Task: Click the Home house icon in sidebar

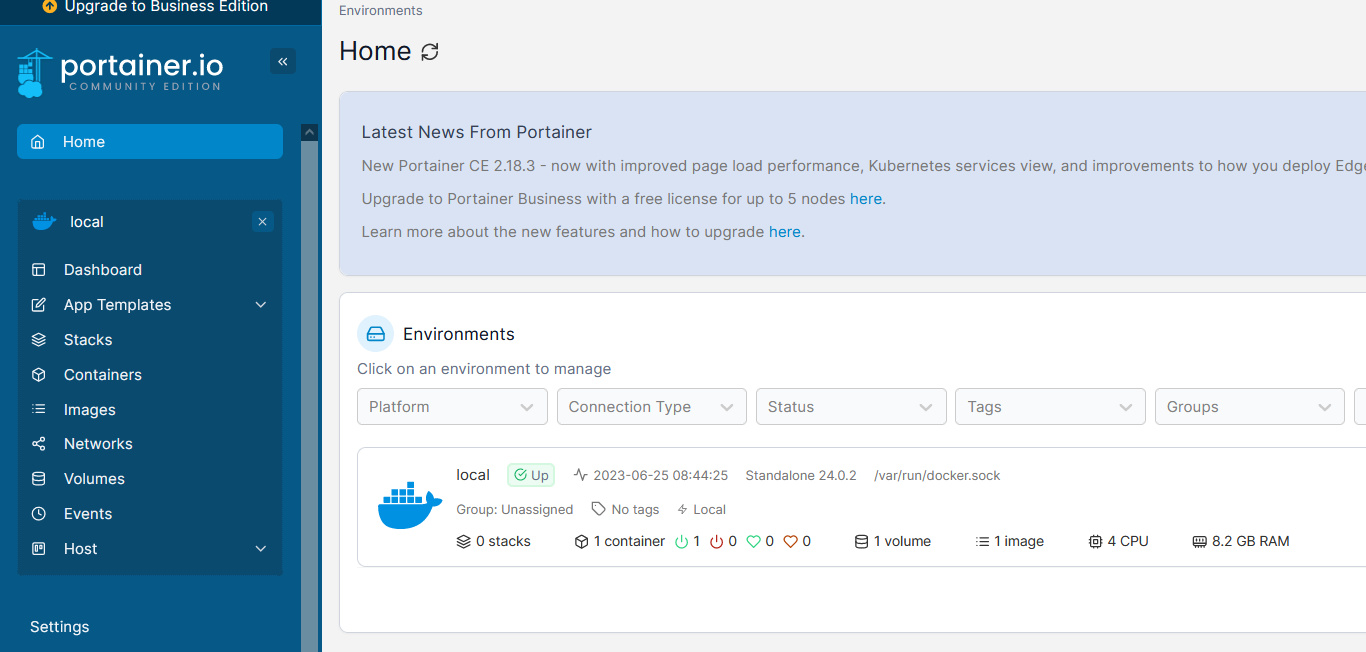Action: point(38,142)
